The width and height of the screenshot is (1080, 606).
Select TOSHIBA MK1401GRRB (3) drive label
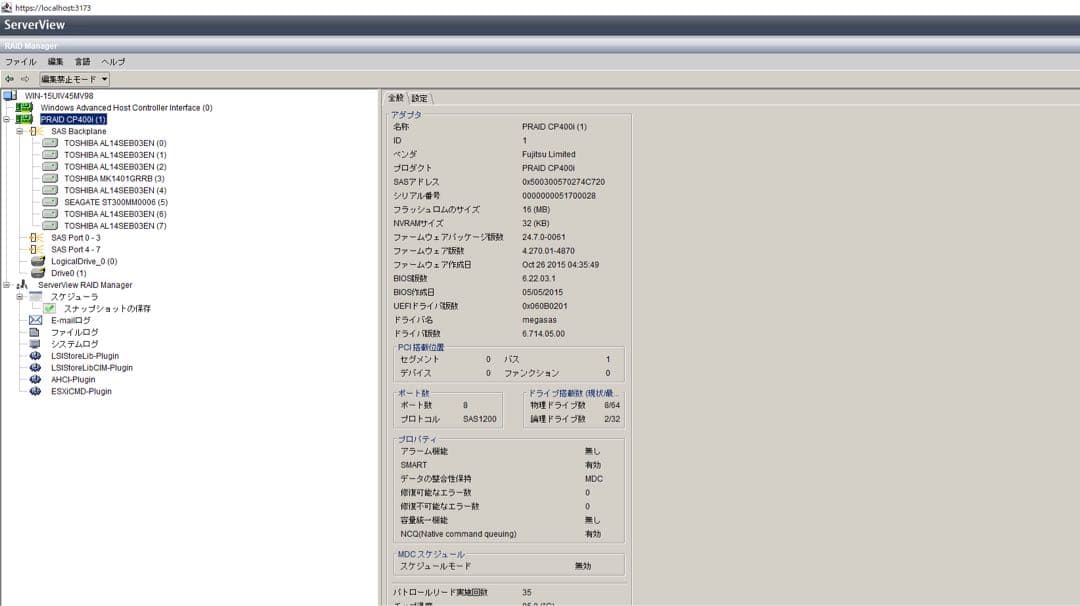(114, 178)
